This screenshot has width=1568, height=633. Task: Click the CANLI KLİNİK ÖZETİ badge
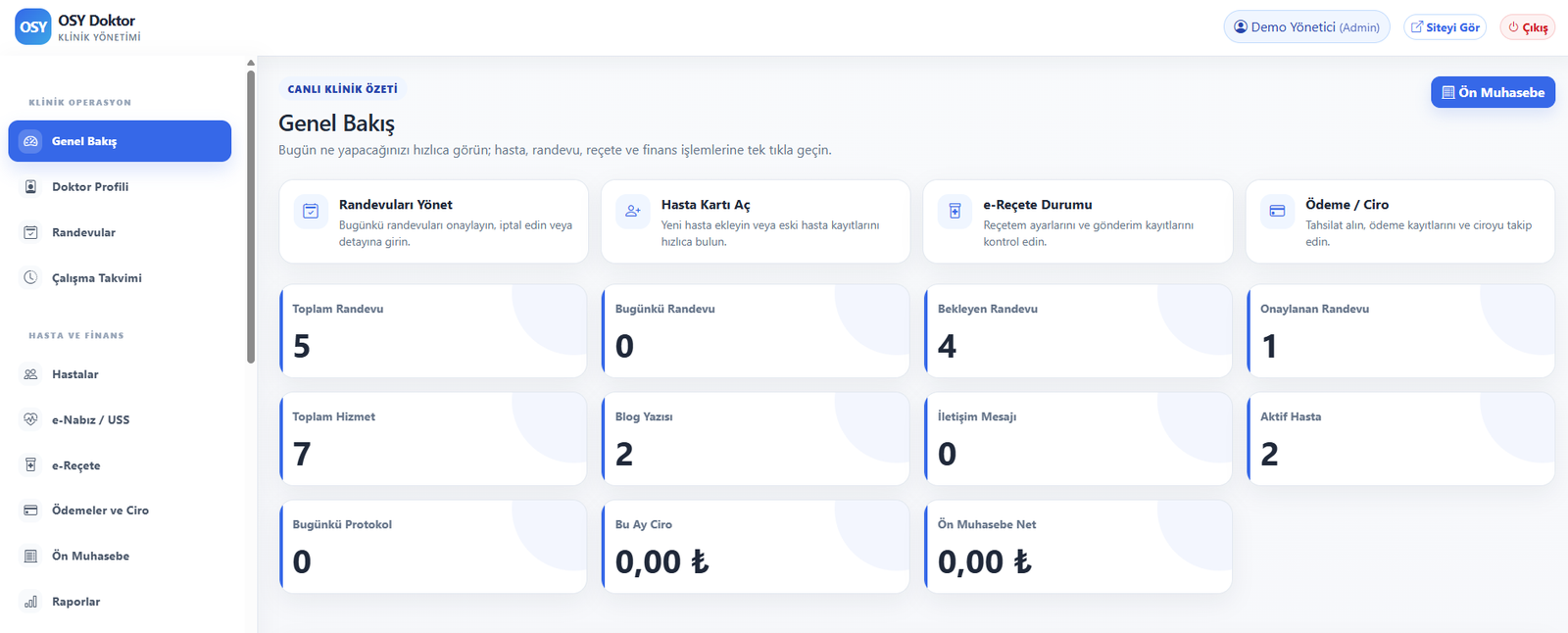click(x=343, y=89)
